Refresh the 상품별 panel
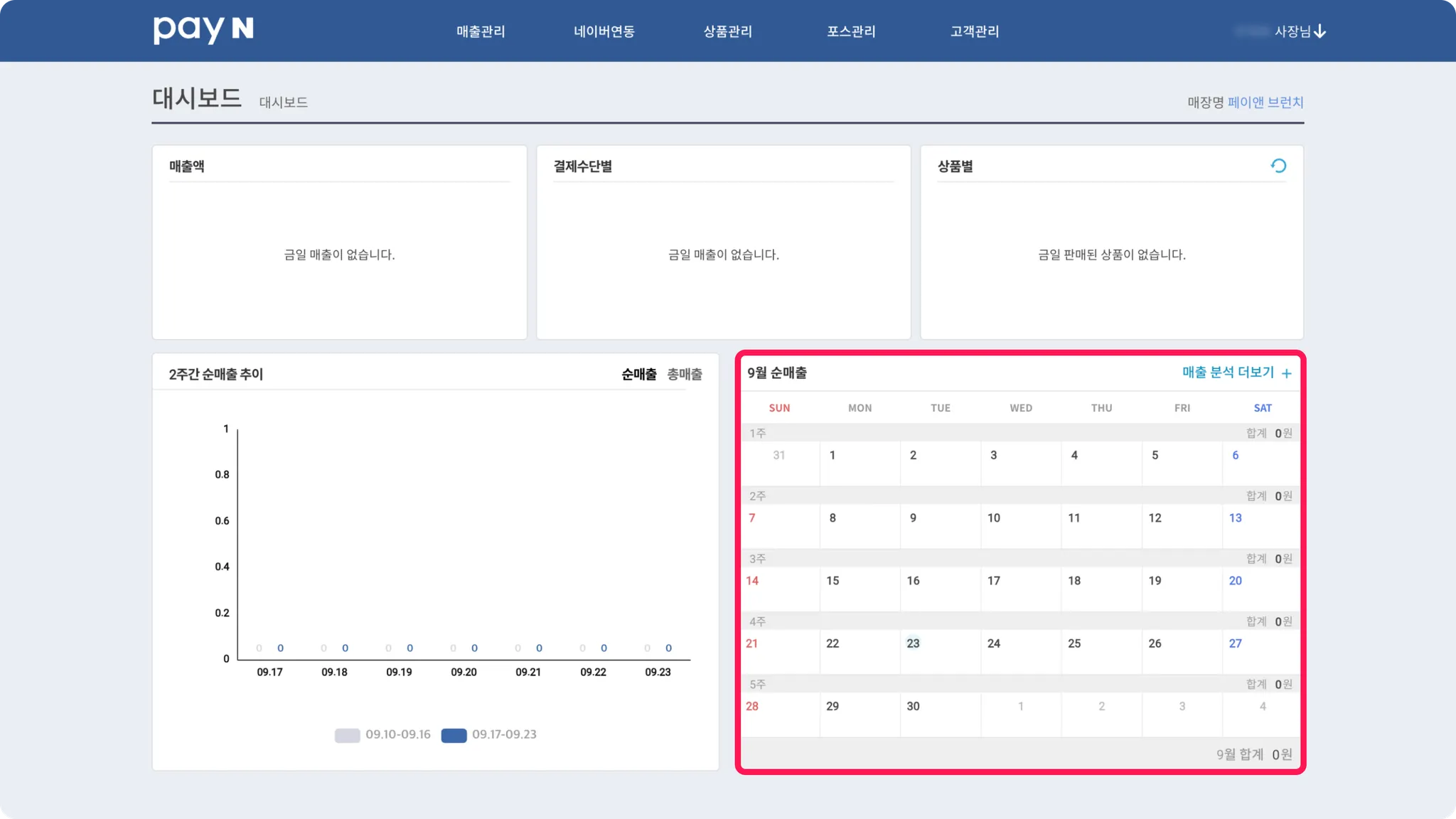This screenshot has width=1456, height=819. pos(1278,166)
